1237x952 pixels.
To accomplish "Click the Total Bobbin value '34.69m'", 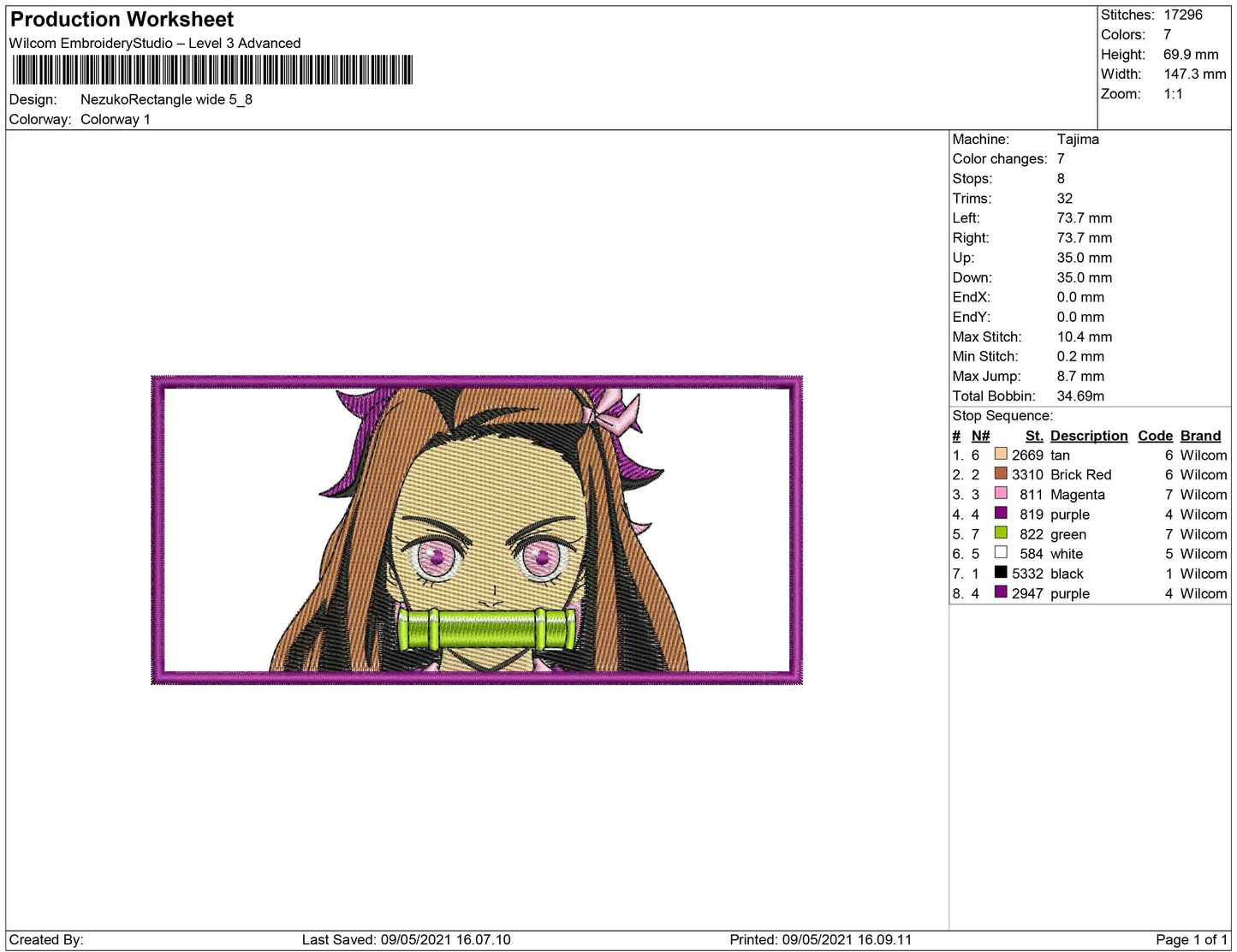I will tap(1080, 396).
